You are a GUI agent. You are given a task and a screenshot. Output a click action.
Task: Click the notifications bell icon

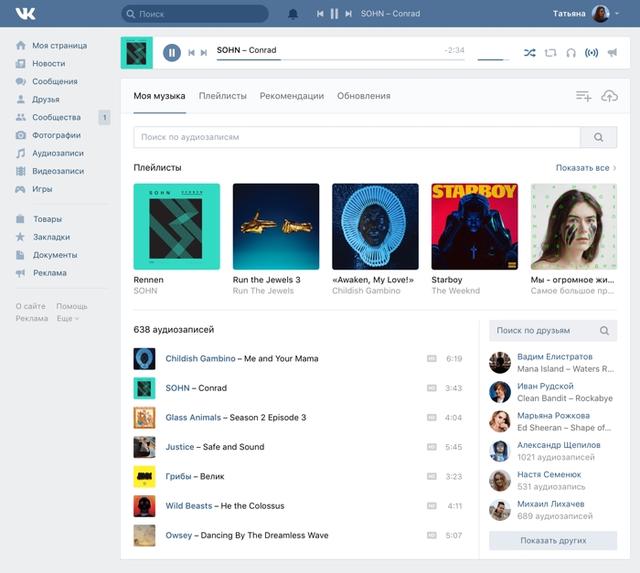point(293,14)
